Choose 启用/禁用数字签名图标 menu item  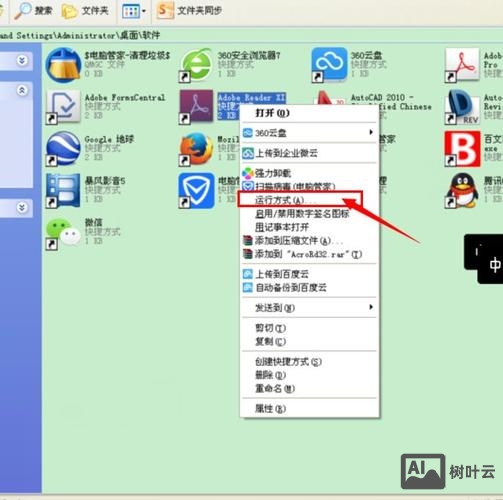309,214
